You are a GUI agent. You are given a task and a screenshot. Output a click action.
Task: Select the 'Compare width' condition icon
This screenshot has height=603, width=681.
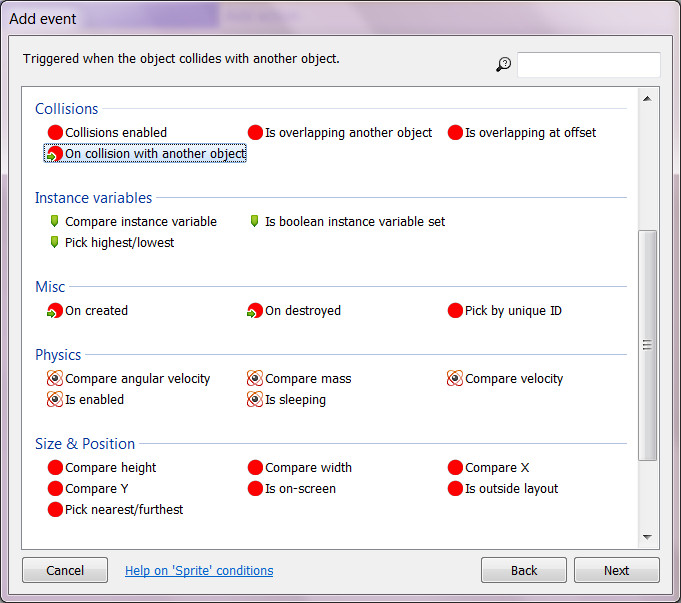(255, 468)
